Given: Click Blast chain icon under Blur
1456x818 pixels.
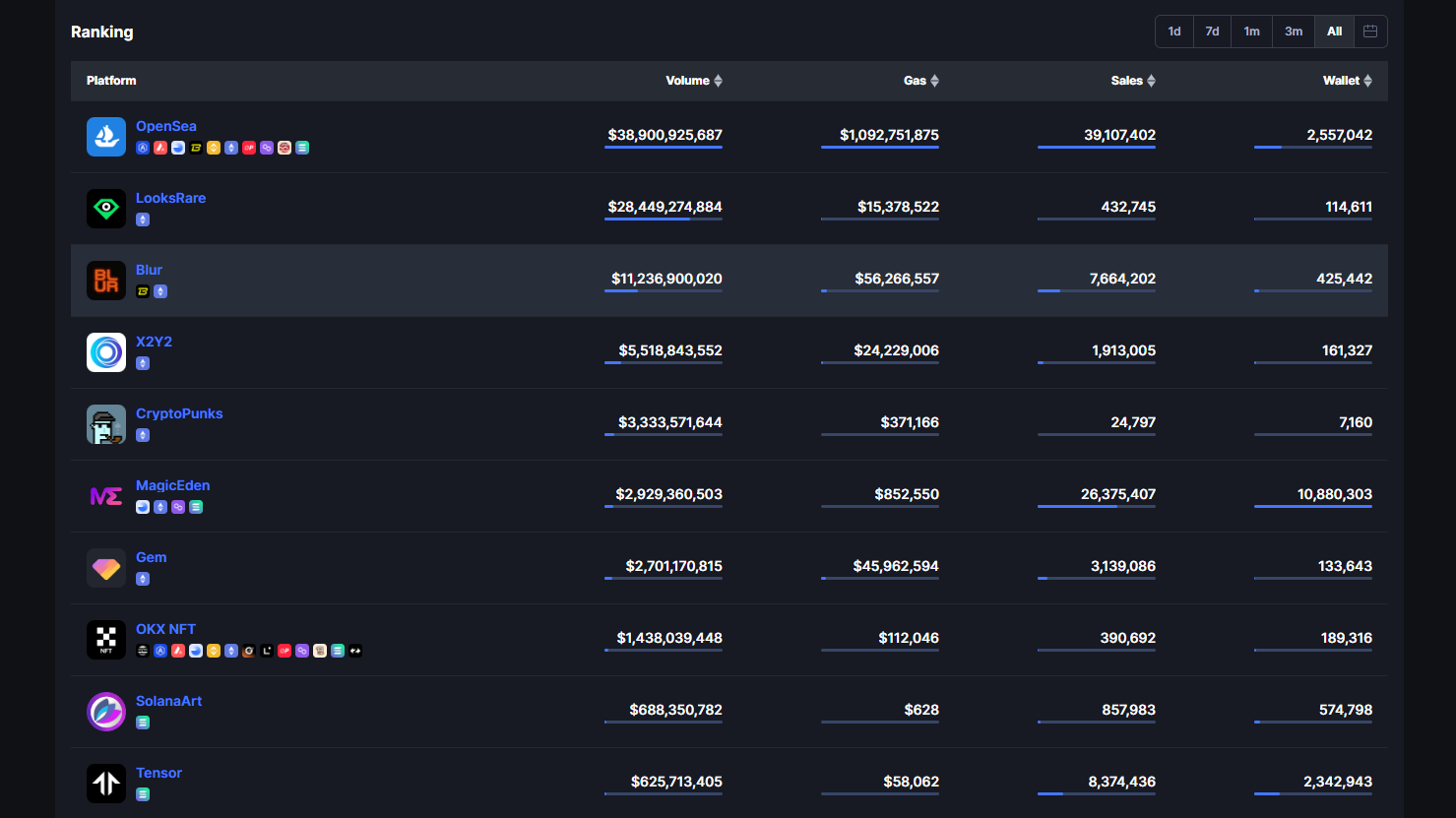Looking at the screenshot, I should click(x=143, y=291).
